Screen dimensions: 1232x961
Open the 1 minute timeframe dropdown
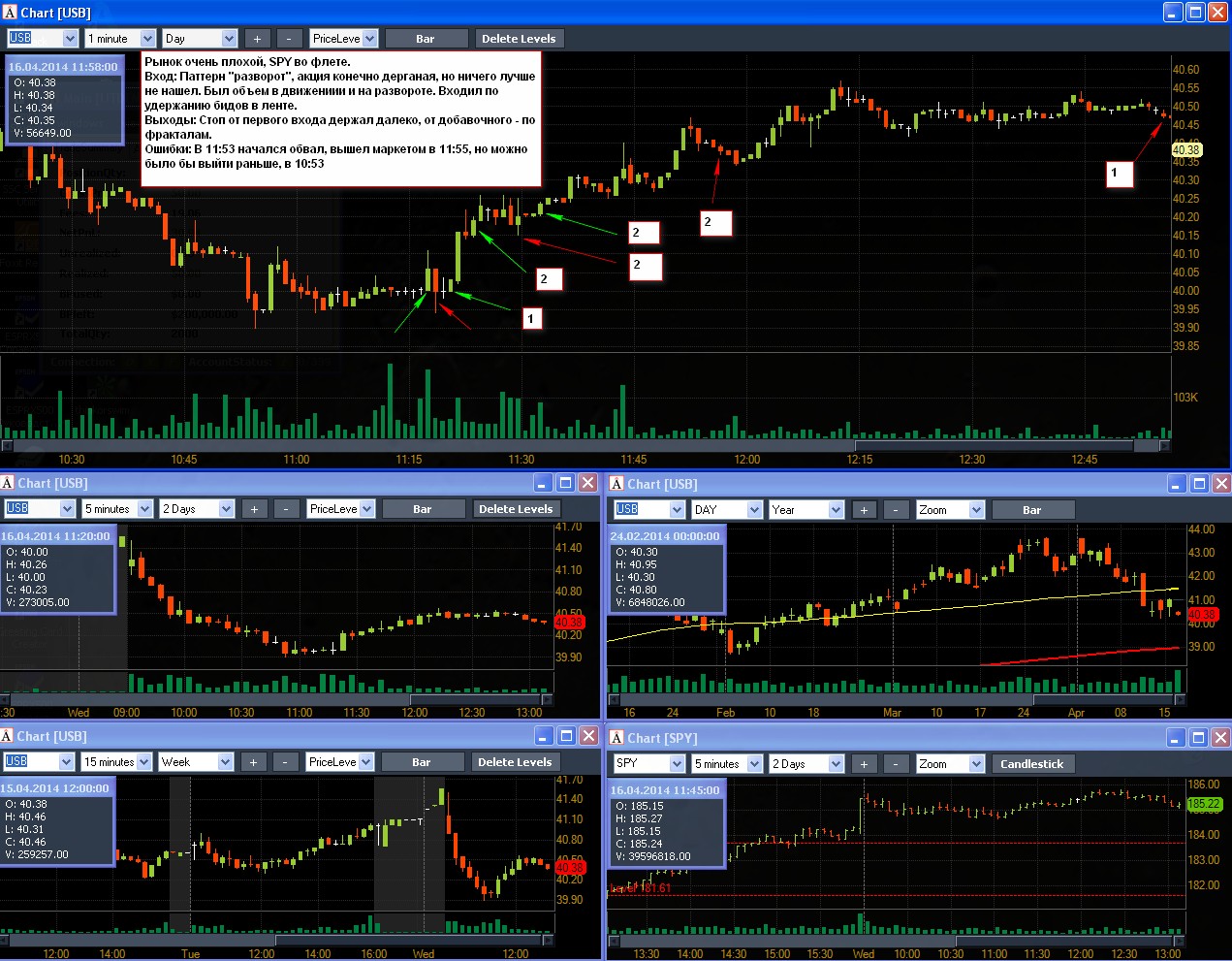coord(120,39)
